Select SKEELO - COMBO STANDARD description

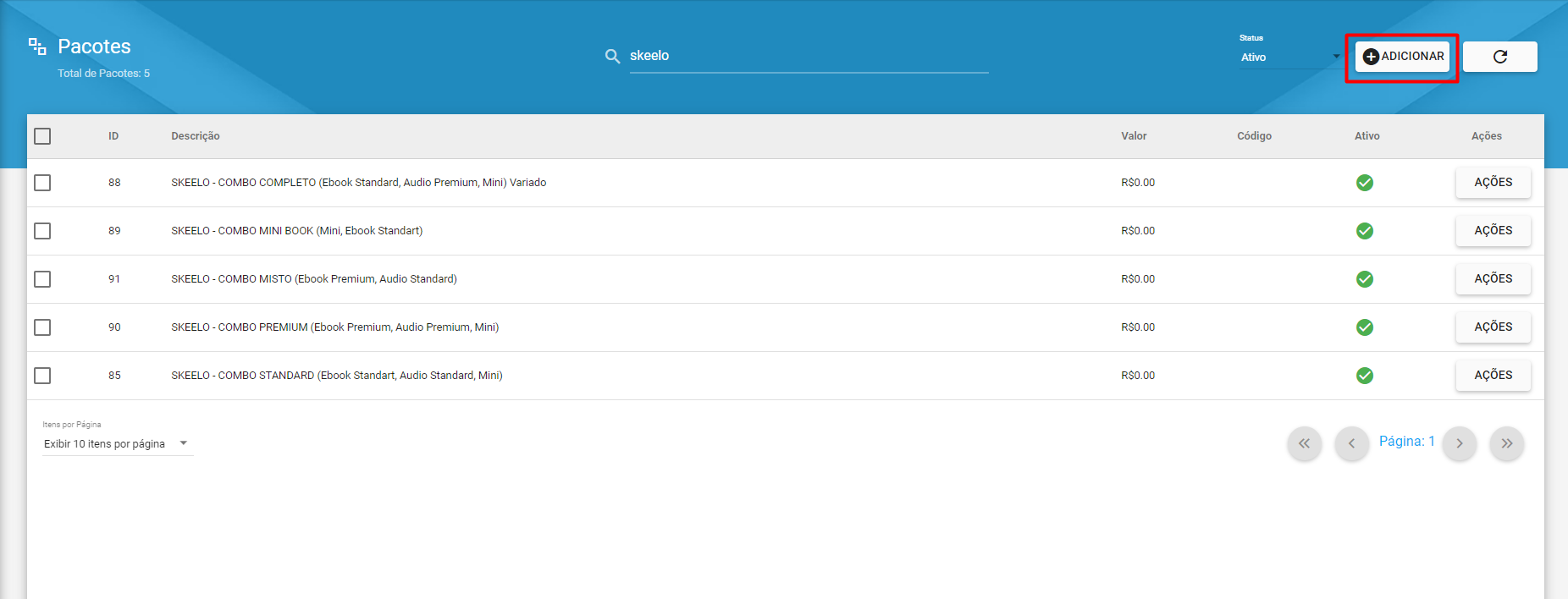[337, 376]
